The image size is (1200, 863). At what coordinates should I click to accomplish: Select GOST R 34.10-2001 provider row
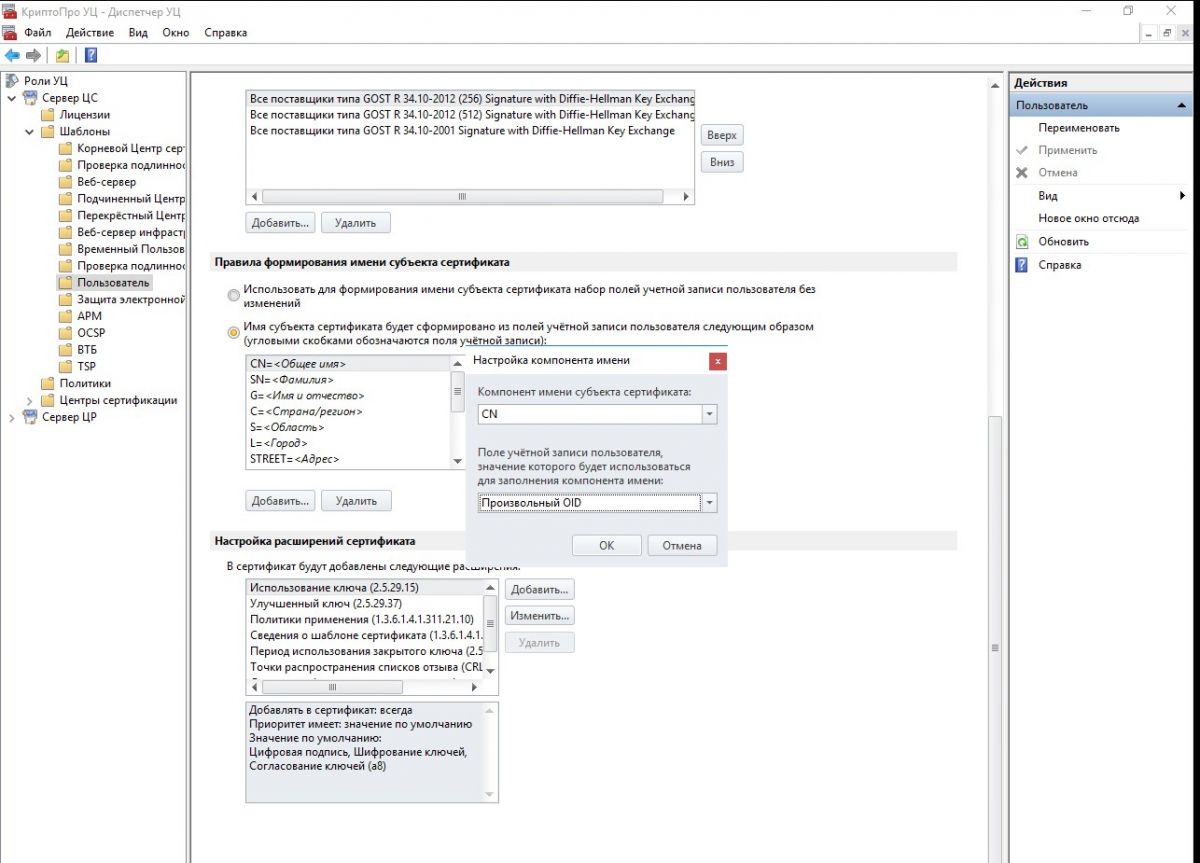pyautogui.click(x=470, y=131)
